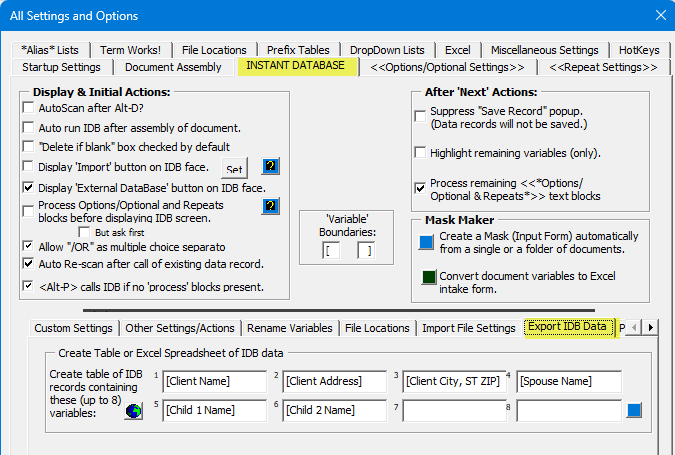Click help icon next to Set button
Screen dimensions: 675x455
(x=270, y=167)
